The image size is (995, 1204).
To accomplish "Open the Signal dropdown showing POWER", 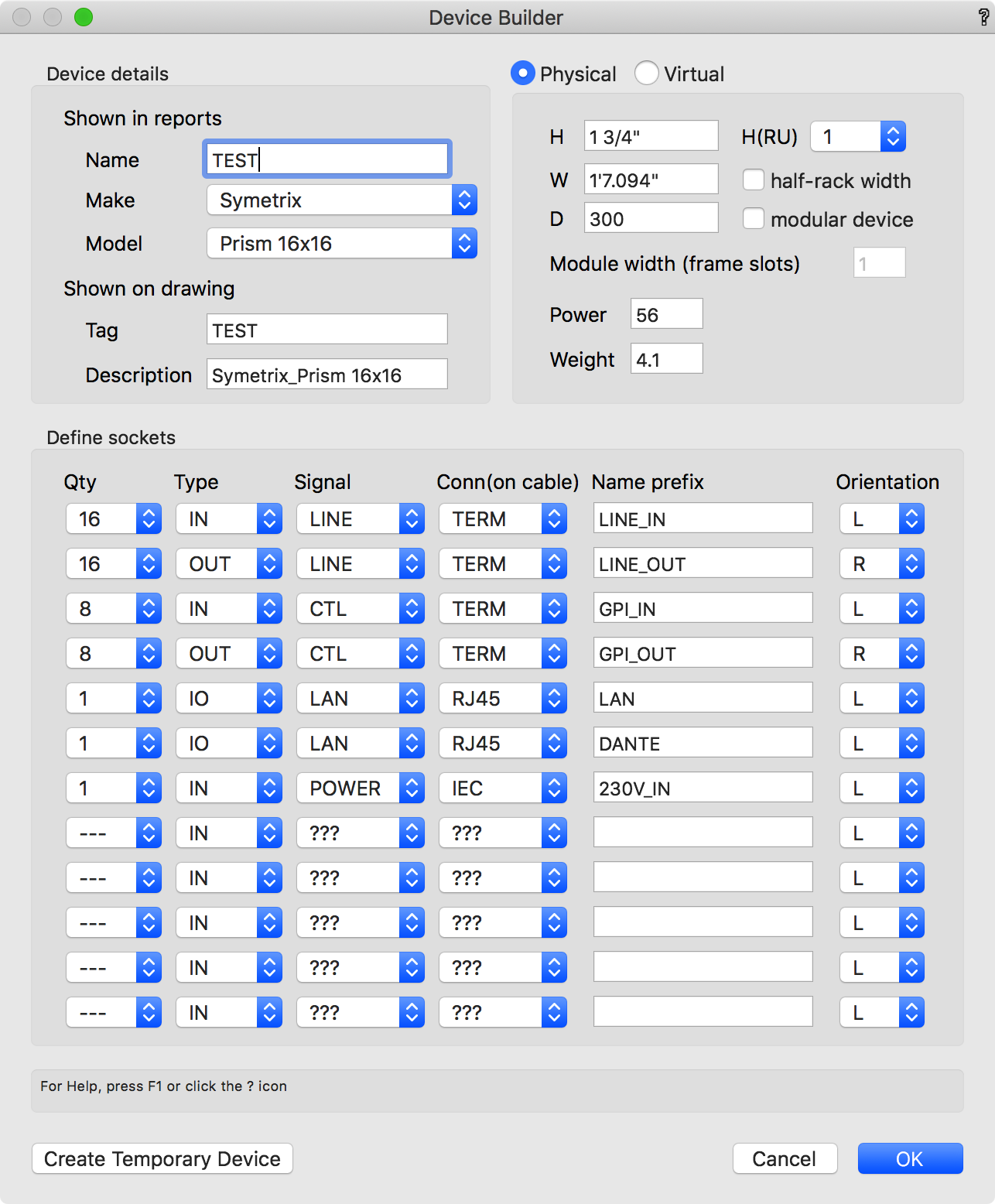I will pyautogui.click(x=360, y=788).
